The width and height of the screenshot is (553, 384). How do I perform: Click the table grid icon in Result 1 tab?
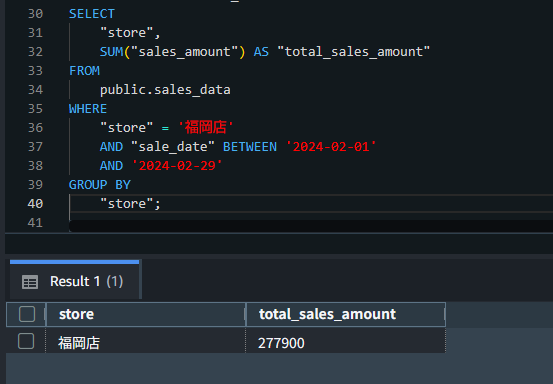(30, 282)
